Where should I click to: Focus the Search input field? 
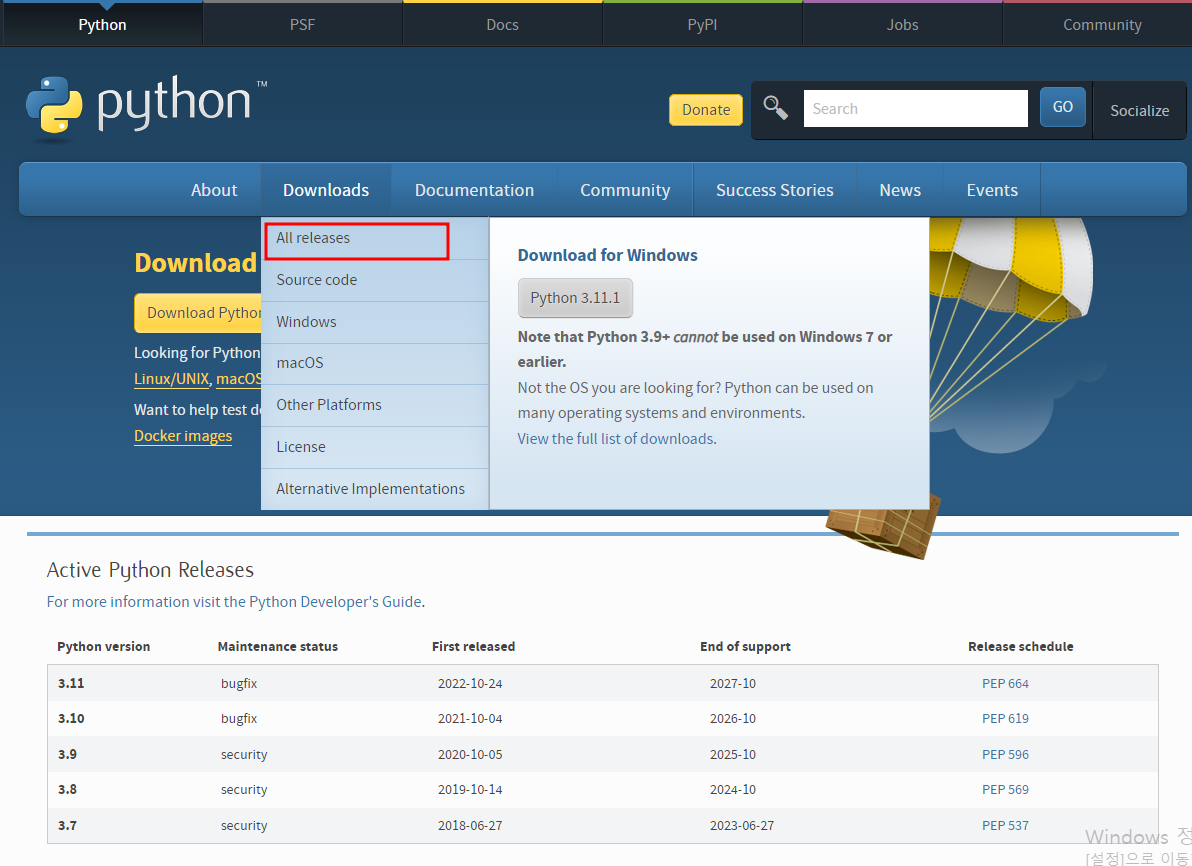(x=915, y=109)
